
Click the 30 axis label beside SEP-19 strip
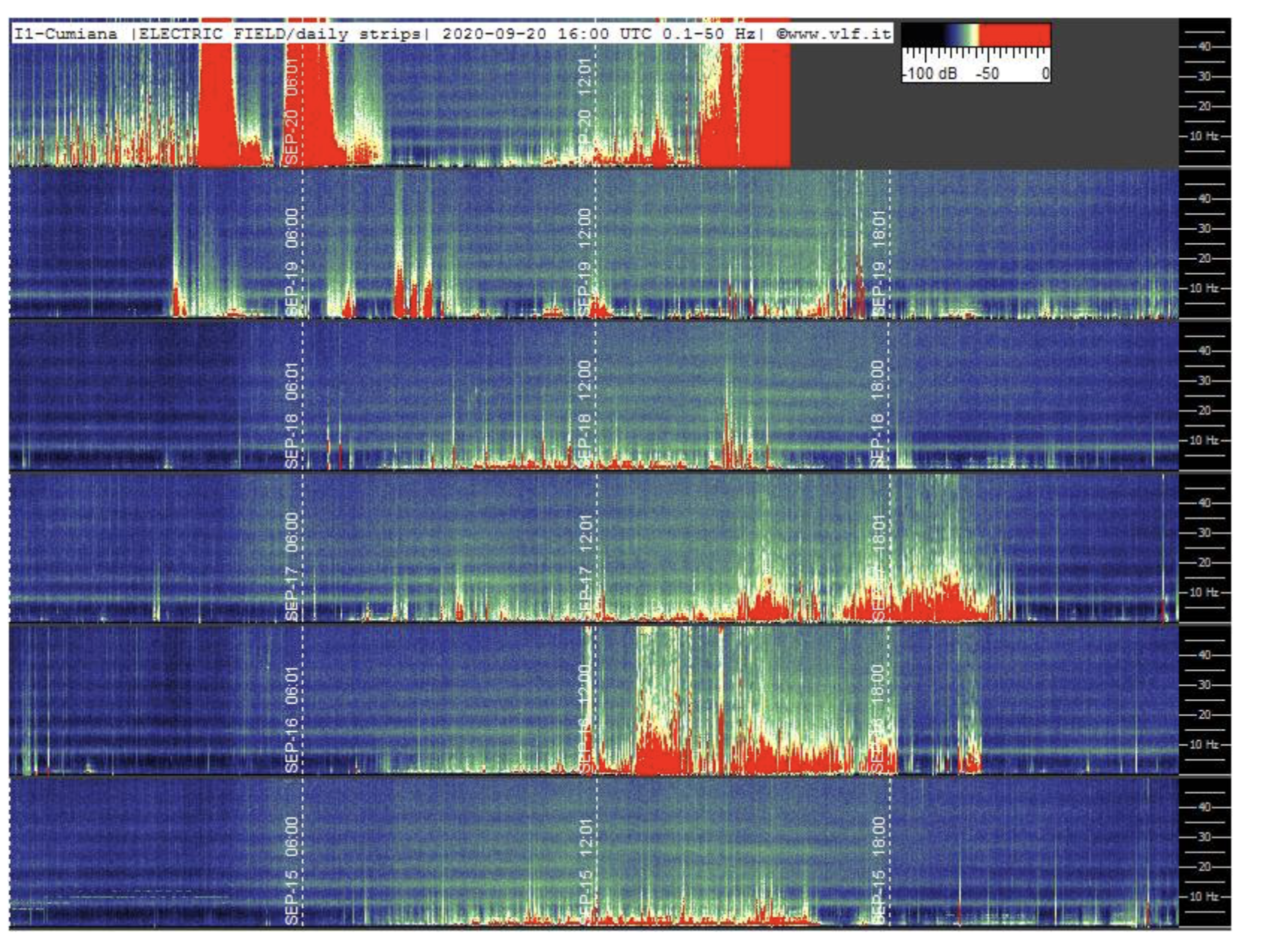[x=1204, y=229]
